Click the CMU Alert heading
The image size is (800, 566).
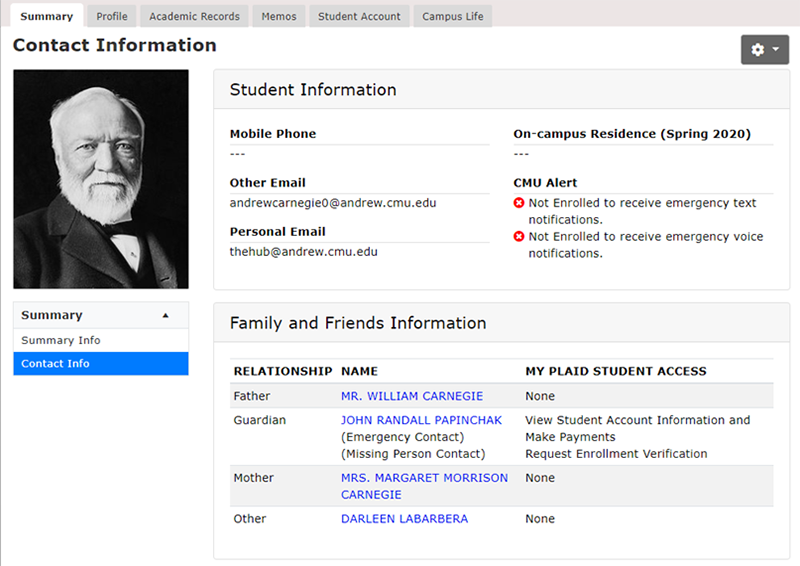tap(545, 183)
